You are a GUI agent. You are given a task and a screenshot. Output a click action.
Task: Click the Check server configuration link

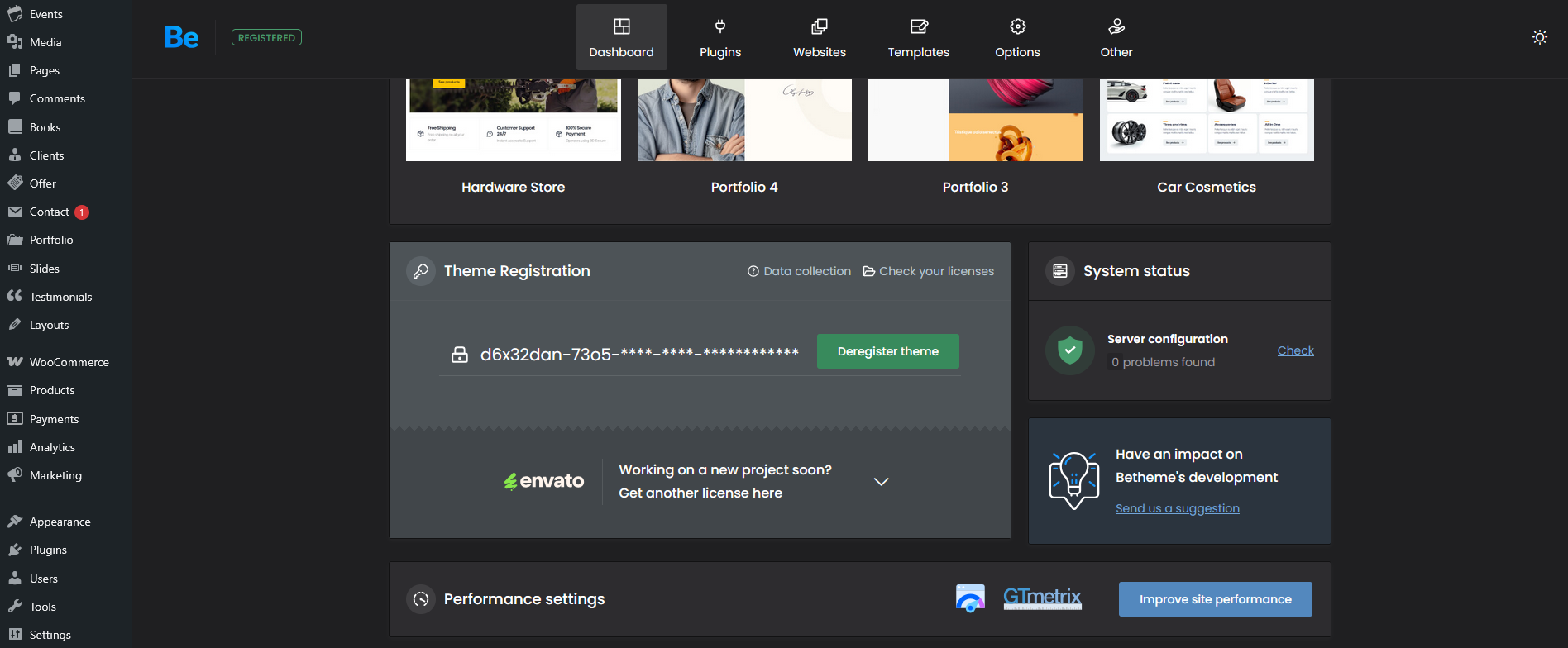(x=1295, y=350)
